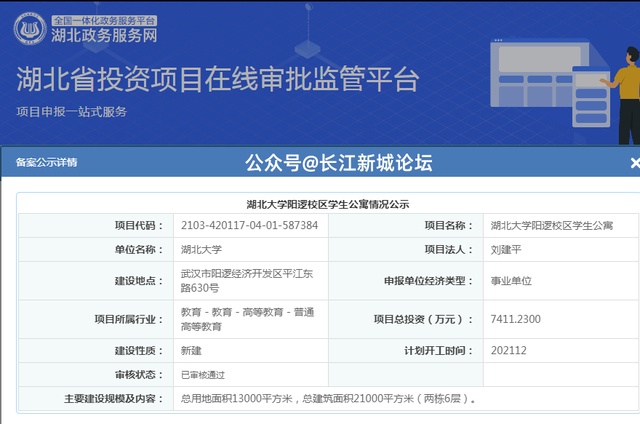
Task: Select the status value 已审核通过
Action: tap(203, 375)
